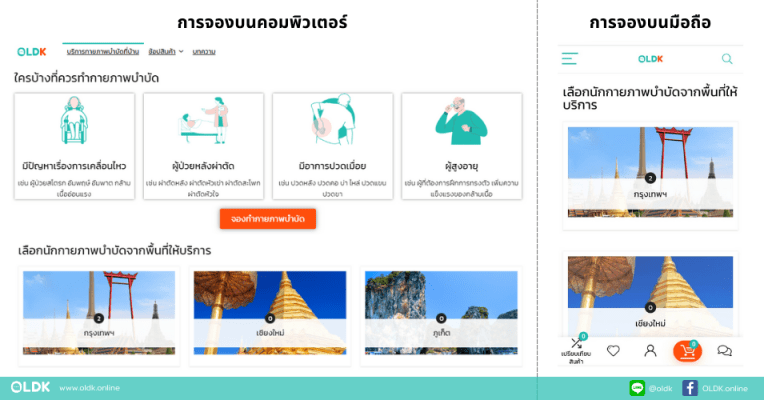
Task: Click the LINE @oldk icon
Action: (x=637, y=388)
